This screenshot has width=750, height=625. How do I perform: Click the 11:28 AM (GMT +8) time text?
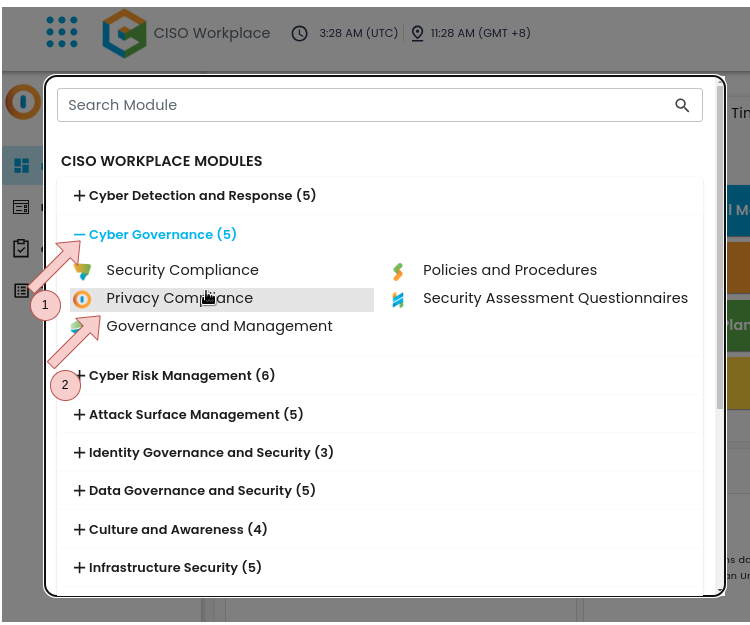481,33
